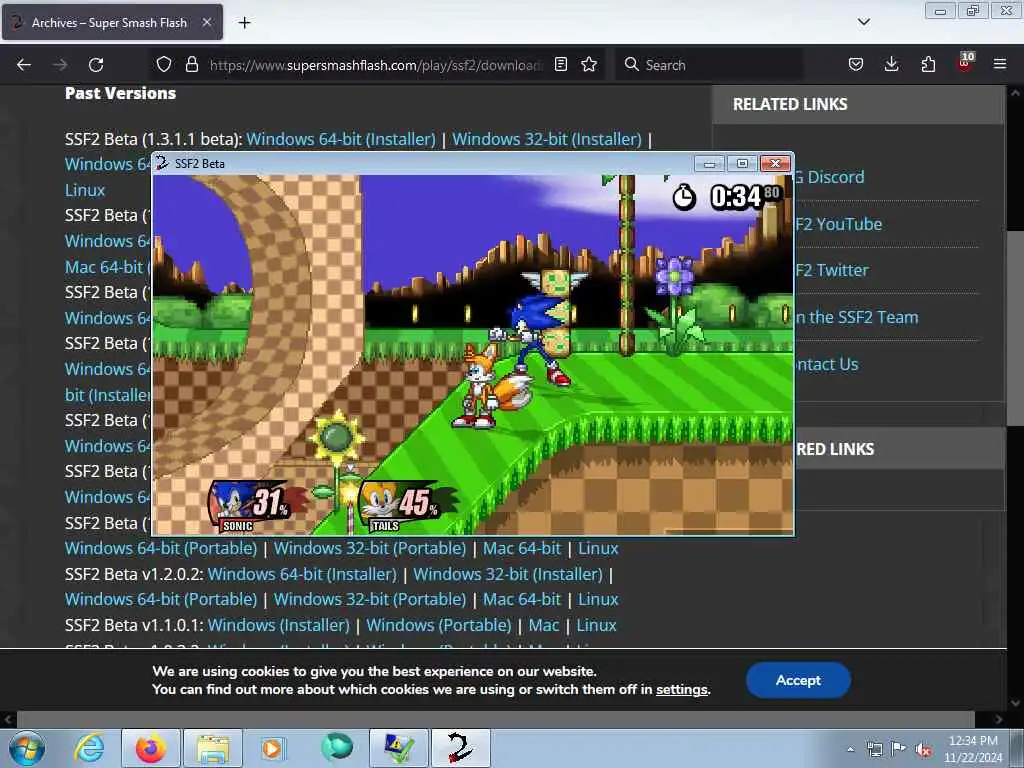Open the network status tray icon
The height and width of the screenshot is (768, 1024).
click(874, 749)
